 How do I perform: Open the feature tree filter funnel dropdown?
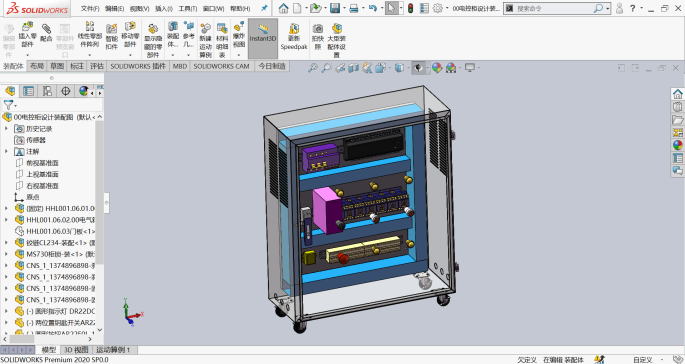pyautogui.click(x=10, y=105)
